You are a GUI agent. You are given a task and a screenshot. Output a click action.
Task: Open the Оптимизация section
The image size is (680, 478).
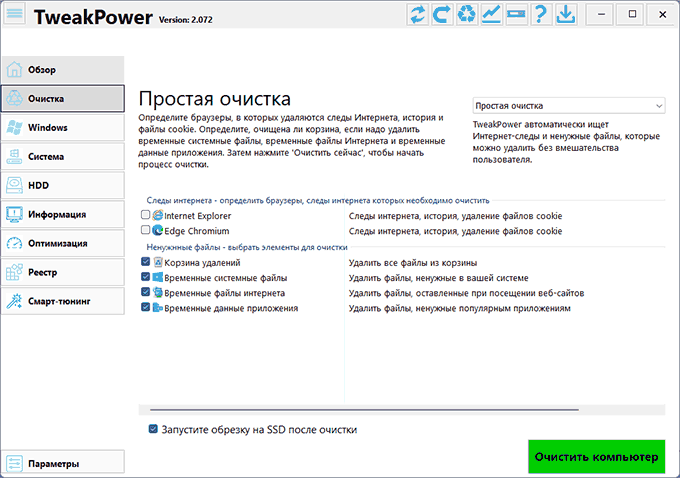[63, 243]
